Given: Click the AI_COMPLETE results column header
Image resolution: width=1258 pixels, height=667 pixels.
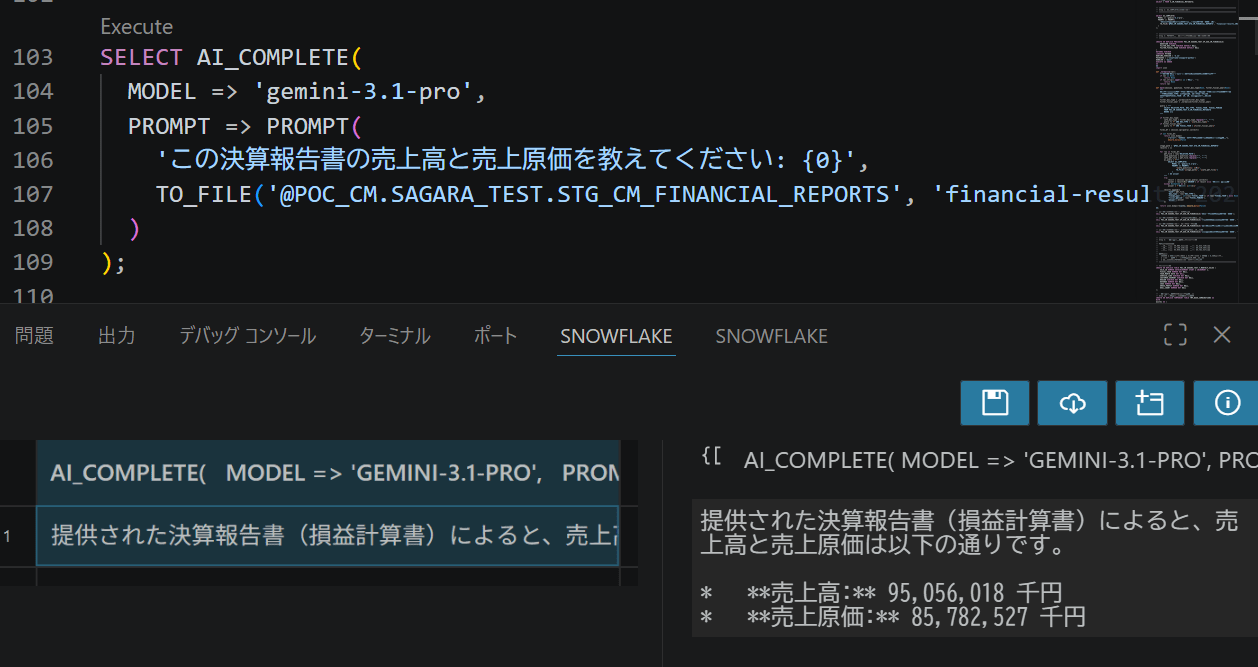Looking at the screenshot, I should pos(328,472).
